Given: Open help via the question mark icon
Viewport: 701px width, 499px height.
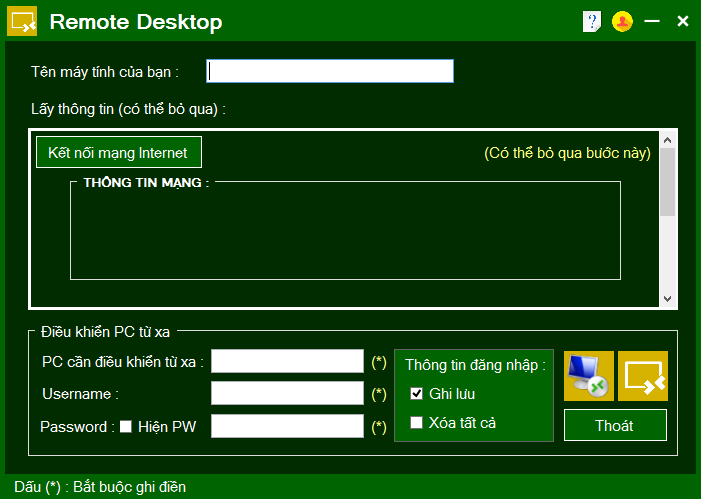Looking at the screenshot, I should 592,21.
